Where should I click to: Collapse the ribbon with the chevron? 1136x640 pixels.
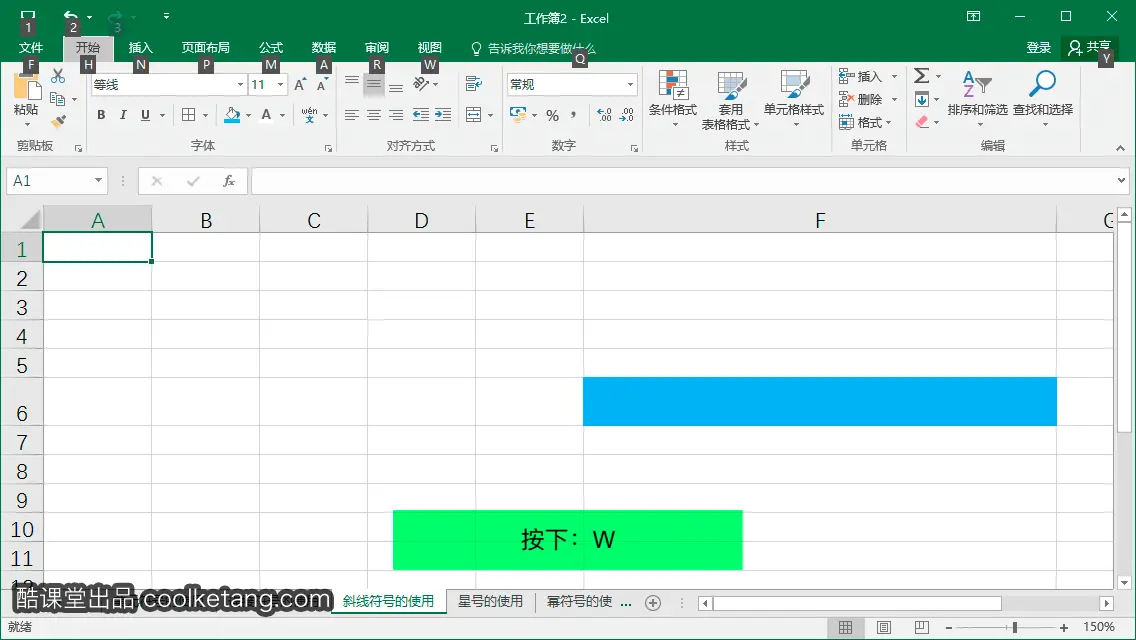[1120, 148]
